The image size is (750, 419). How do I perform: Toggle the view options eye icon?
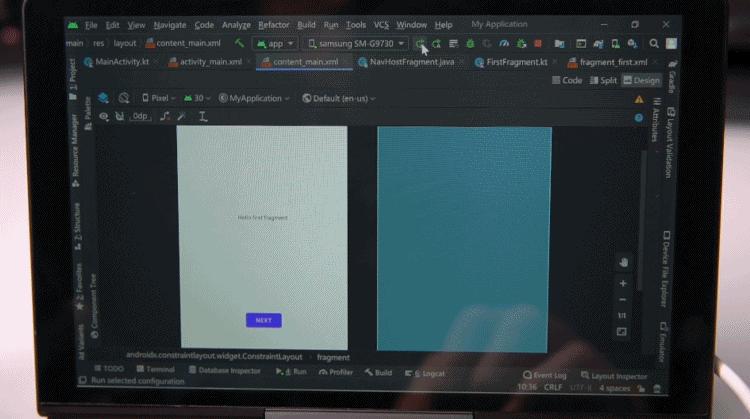coord(104,116)
